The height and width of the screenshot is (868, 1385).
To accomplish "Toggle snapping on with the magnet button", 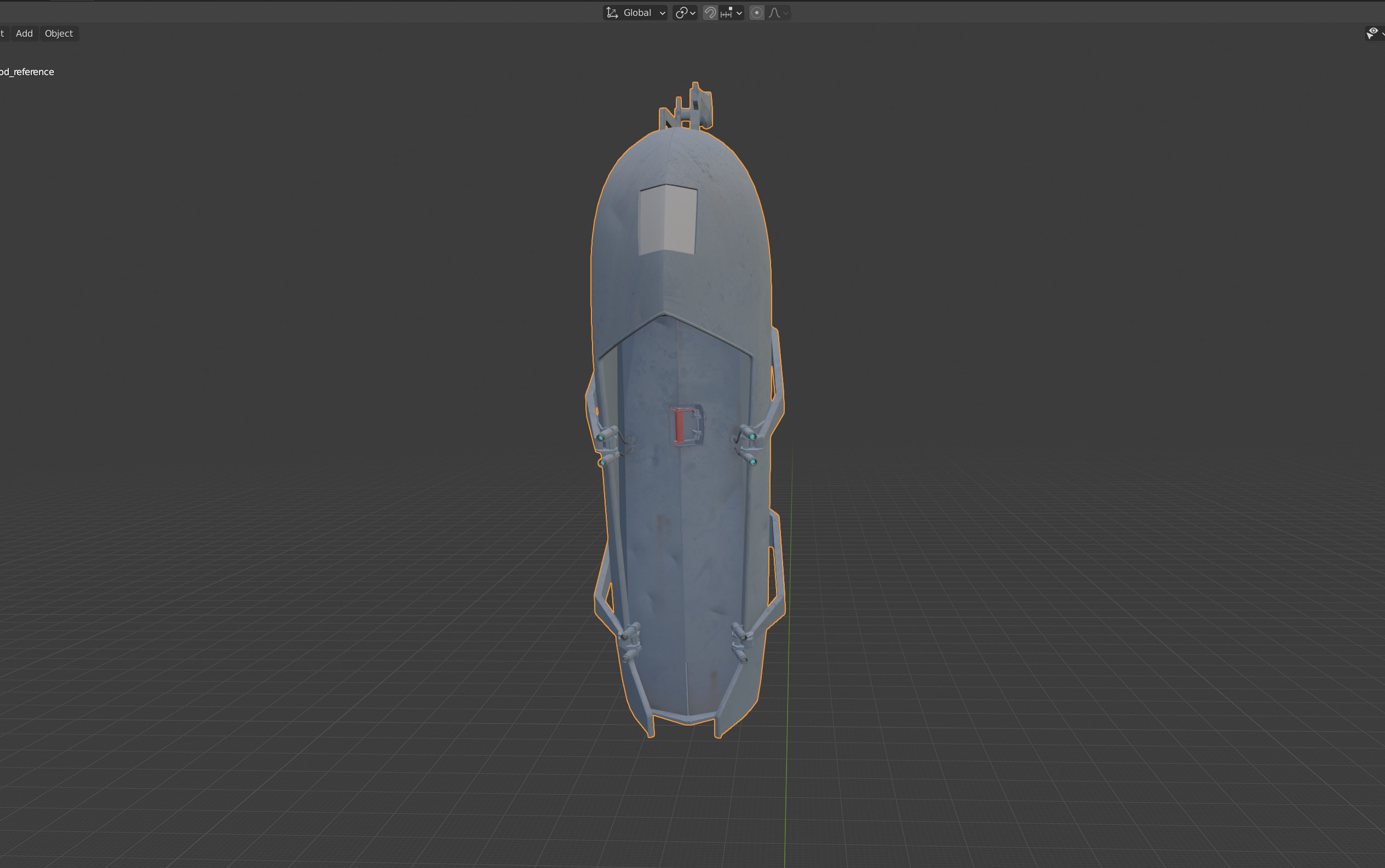I will click(x=711, y=13).
